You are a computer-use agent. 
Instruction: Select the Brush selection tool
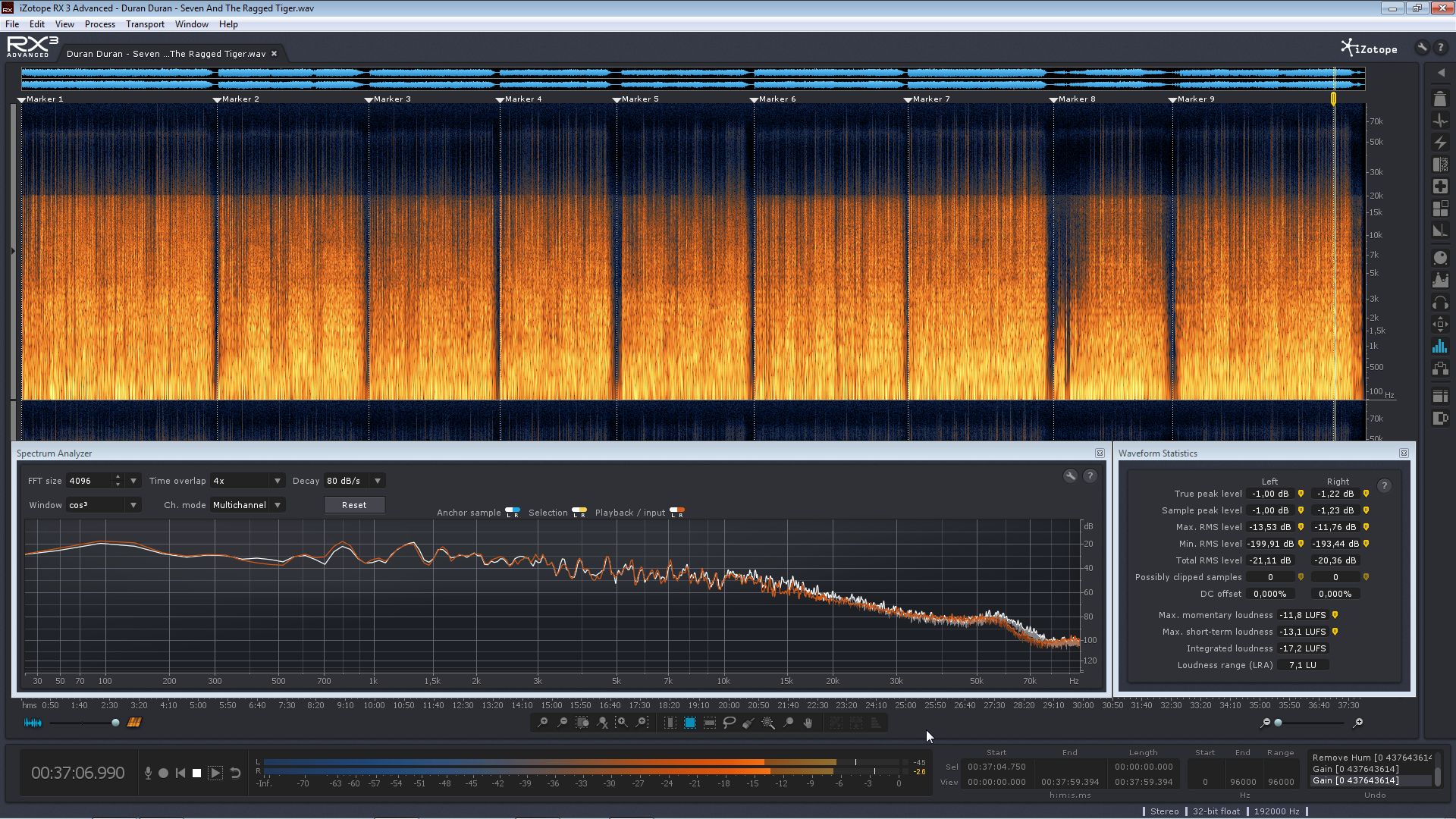tap(748, 723)
